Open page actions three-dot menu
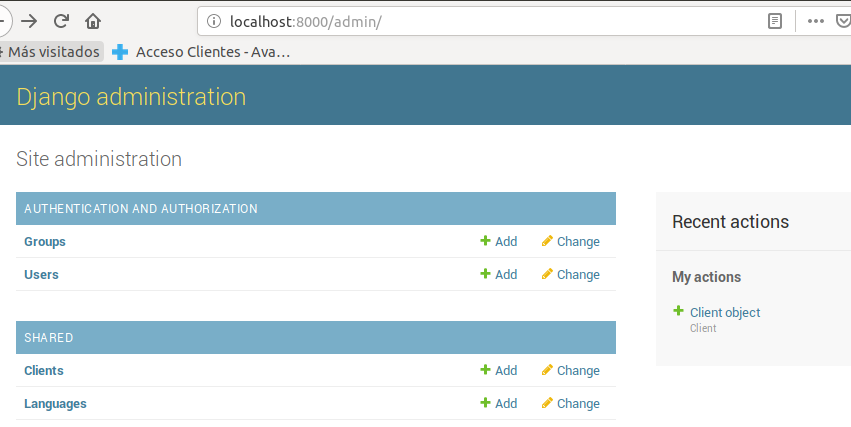Screen dimensions: 851x427 [816, 21]
